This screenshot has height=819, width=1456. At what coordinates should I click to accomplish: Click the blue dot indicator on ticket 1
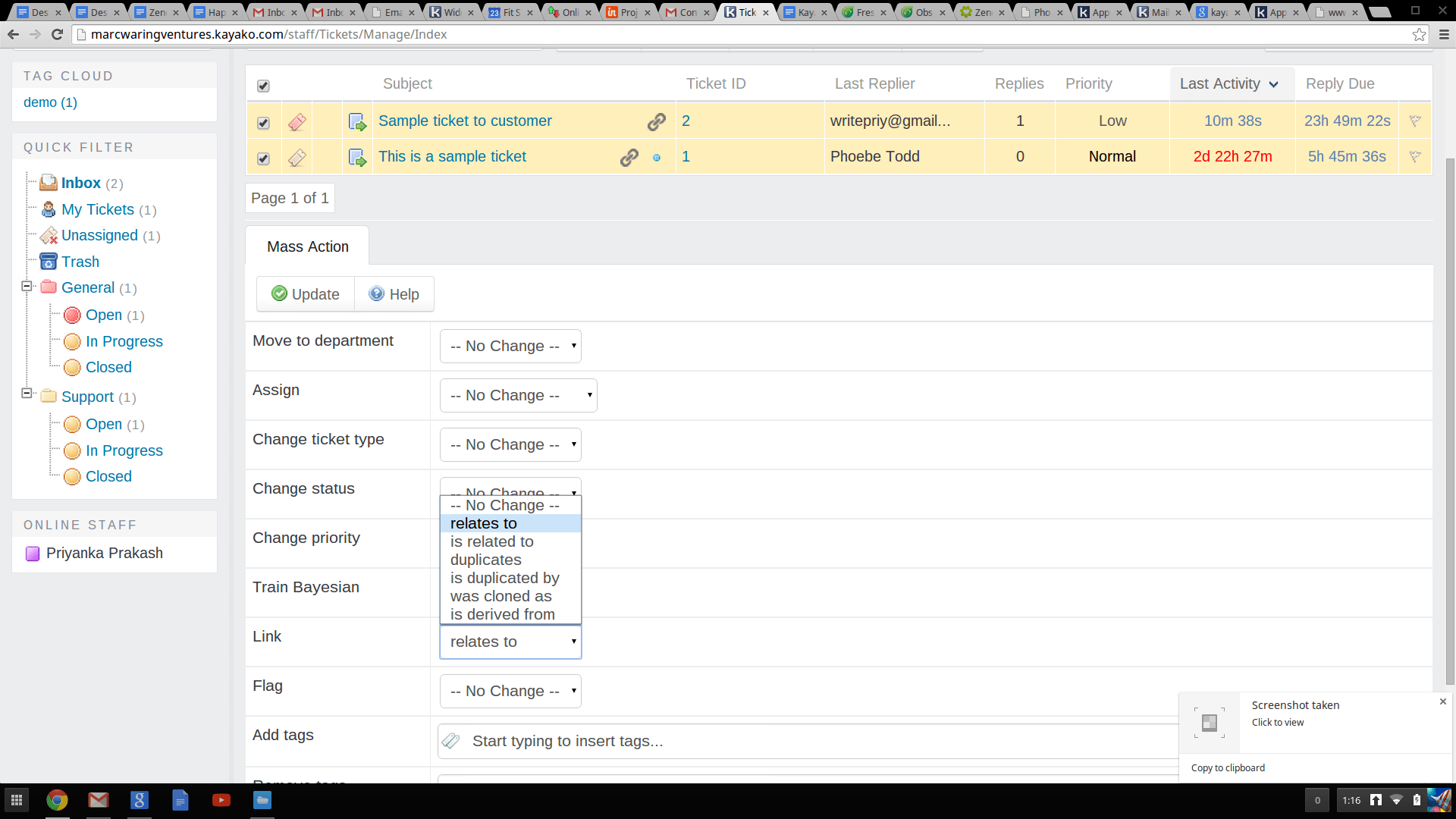tap(657, 158)
